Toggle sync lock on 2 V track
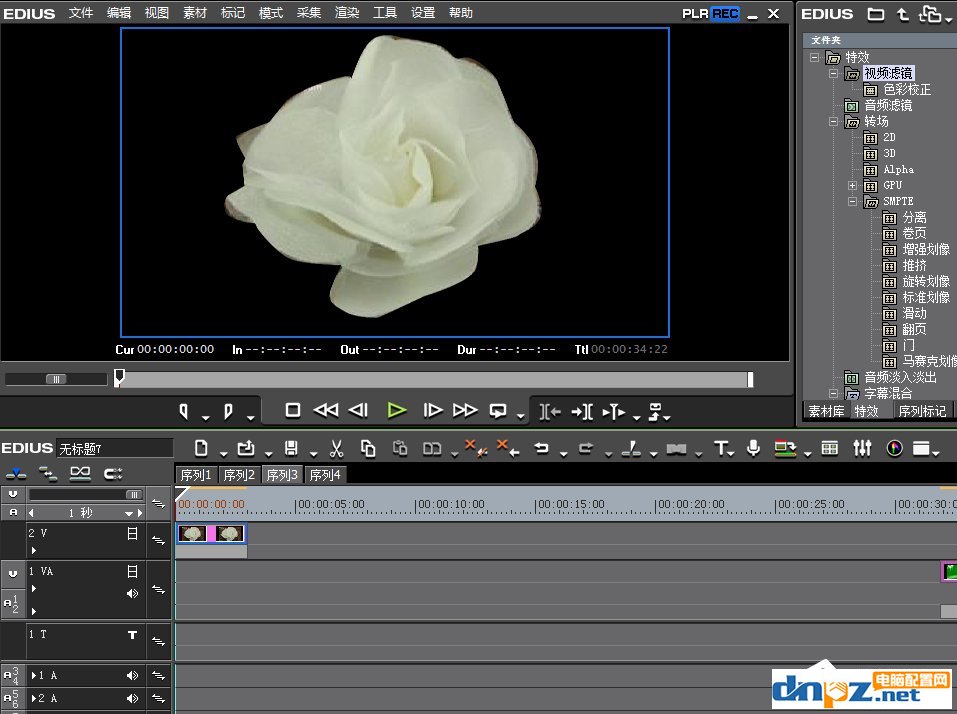 pyautogui.click(x=159, y=540)
